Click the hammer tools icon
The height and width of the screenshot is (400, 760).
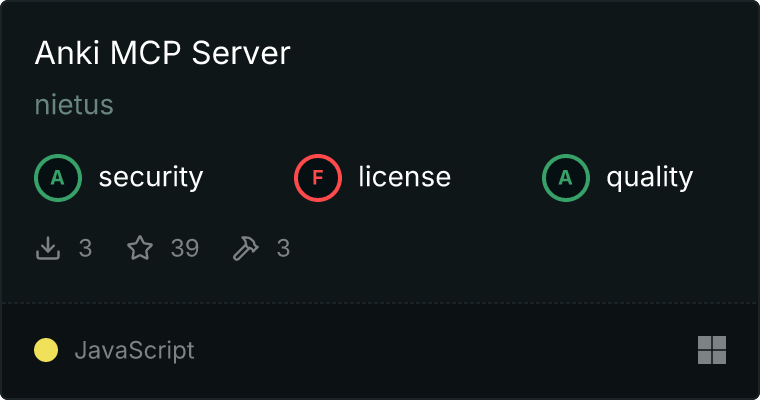(245, 248)
